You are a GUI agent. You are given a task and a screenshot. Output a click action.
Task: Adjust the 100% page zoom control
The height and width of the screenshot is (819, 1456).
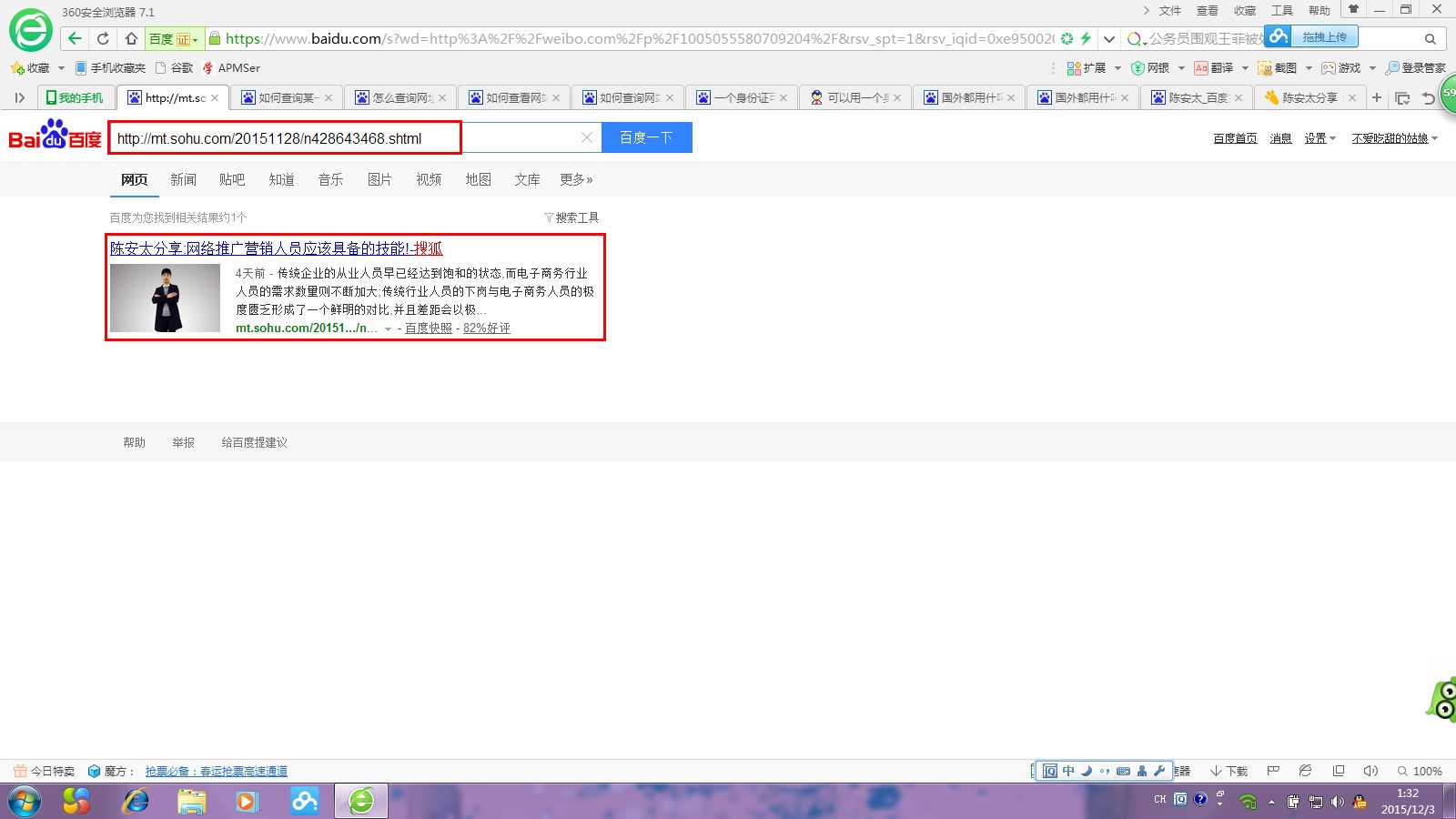(1420, 771)
